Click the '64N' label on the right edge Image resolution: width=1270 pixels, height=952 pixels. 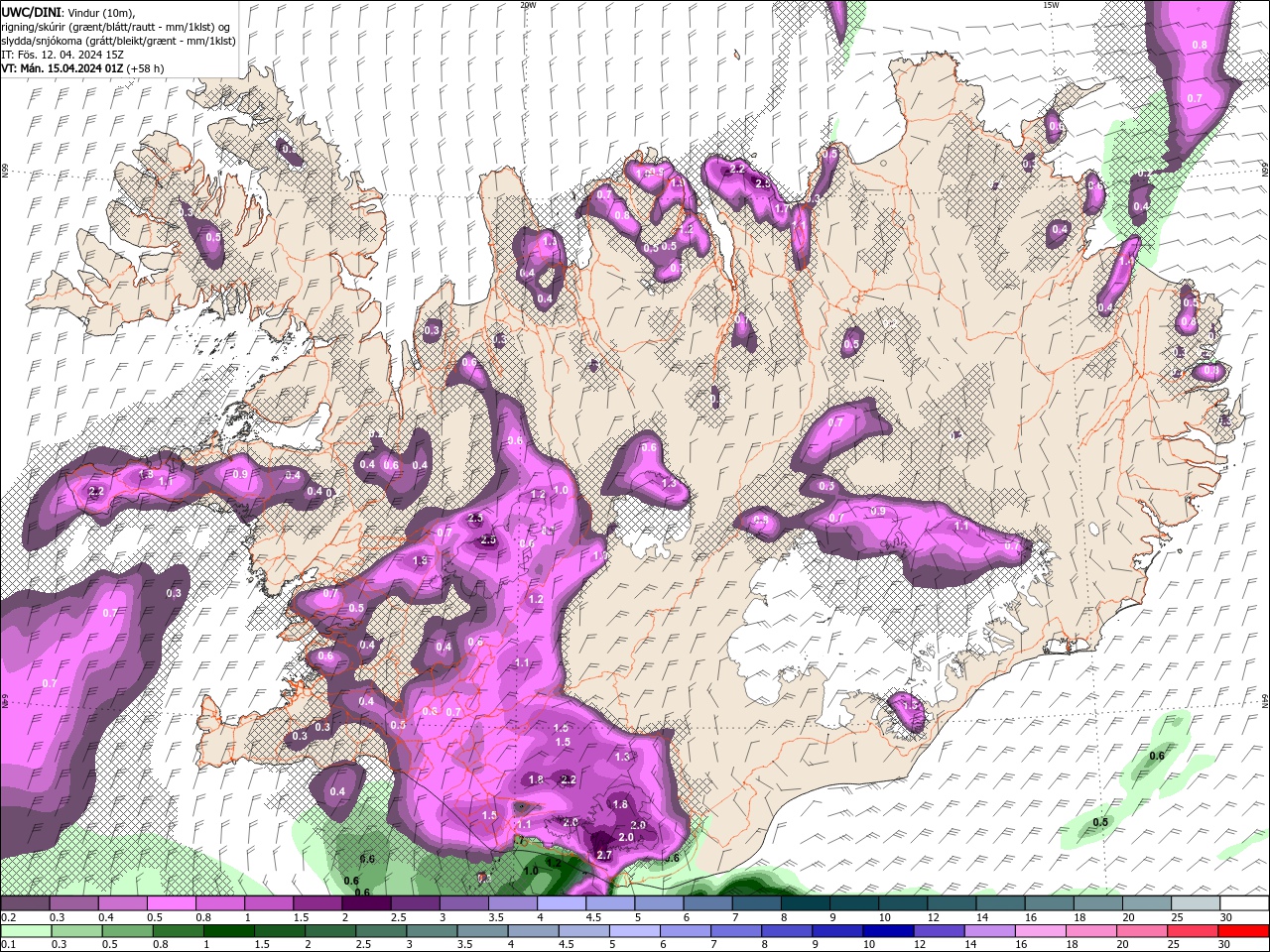click(x=1265, y=700)
